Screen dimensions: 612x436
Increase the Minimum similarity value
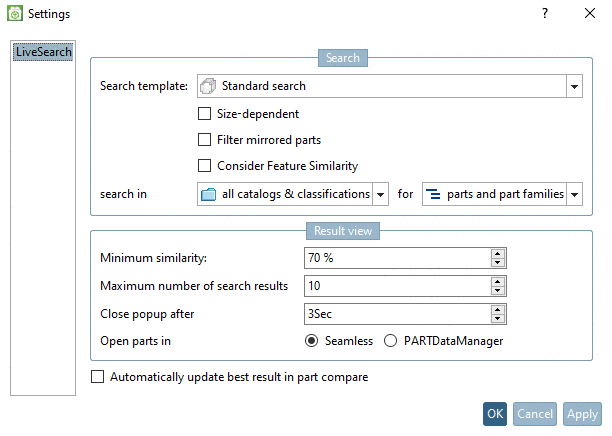pyautogui.click(x=497, y=254)
